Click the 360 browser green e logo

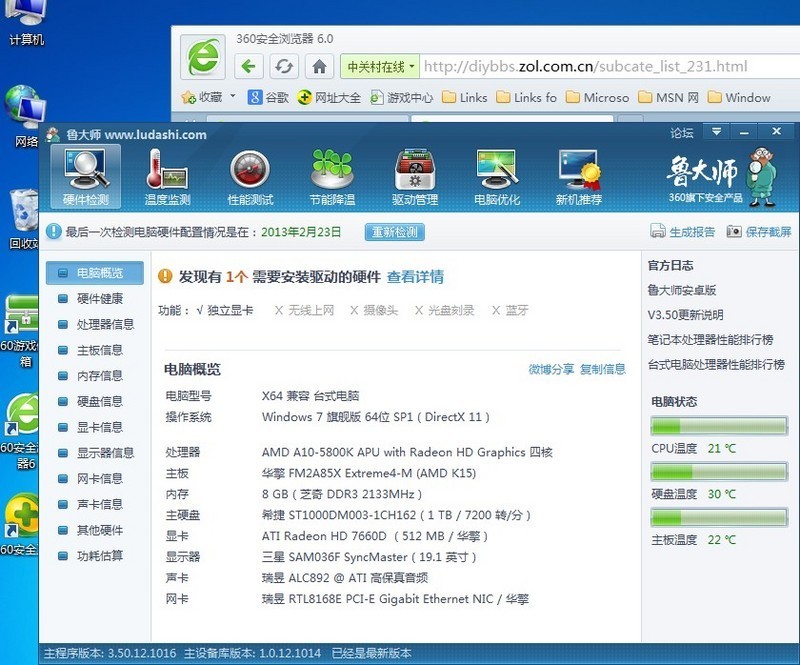tap(203, 57)
